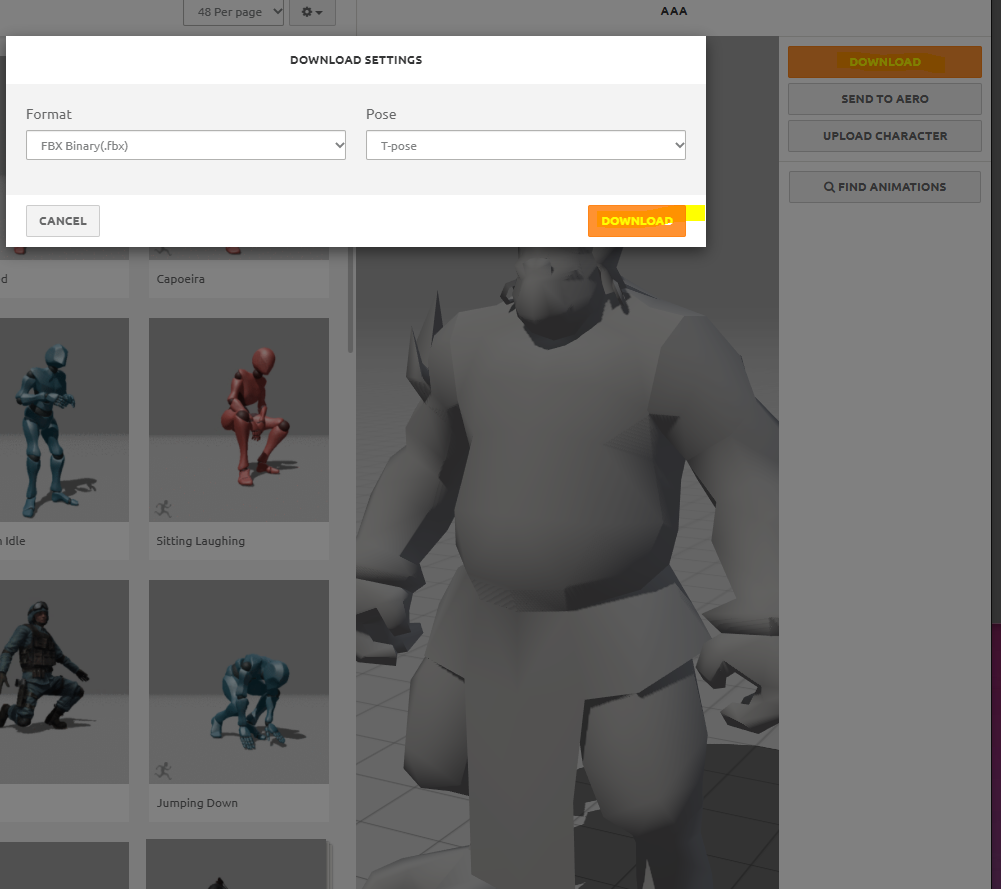Select the Sitting Laughing animation thumbnail
Image resolution: width=1001 pixels, height=889 pixels.
coord(239,420)
